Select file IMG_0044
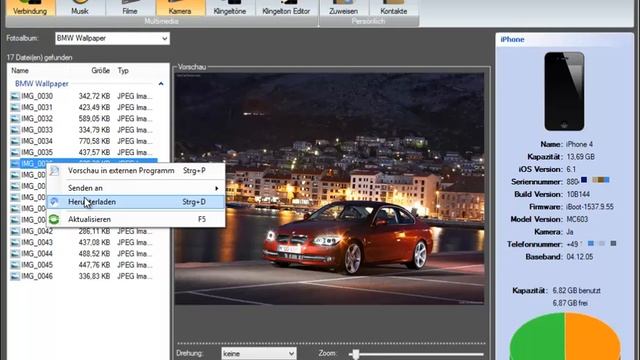This screenshot has width=640, height=360. coord(37,254)
